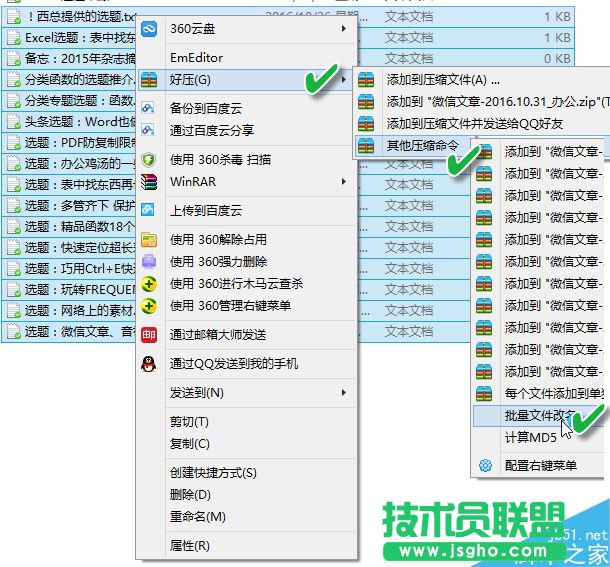This screenshot has height=567, width=610.
Task: Click the QQ penguin icon
Action: [x=149, y=364]
